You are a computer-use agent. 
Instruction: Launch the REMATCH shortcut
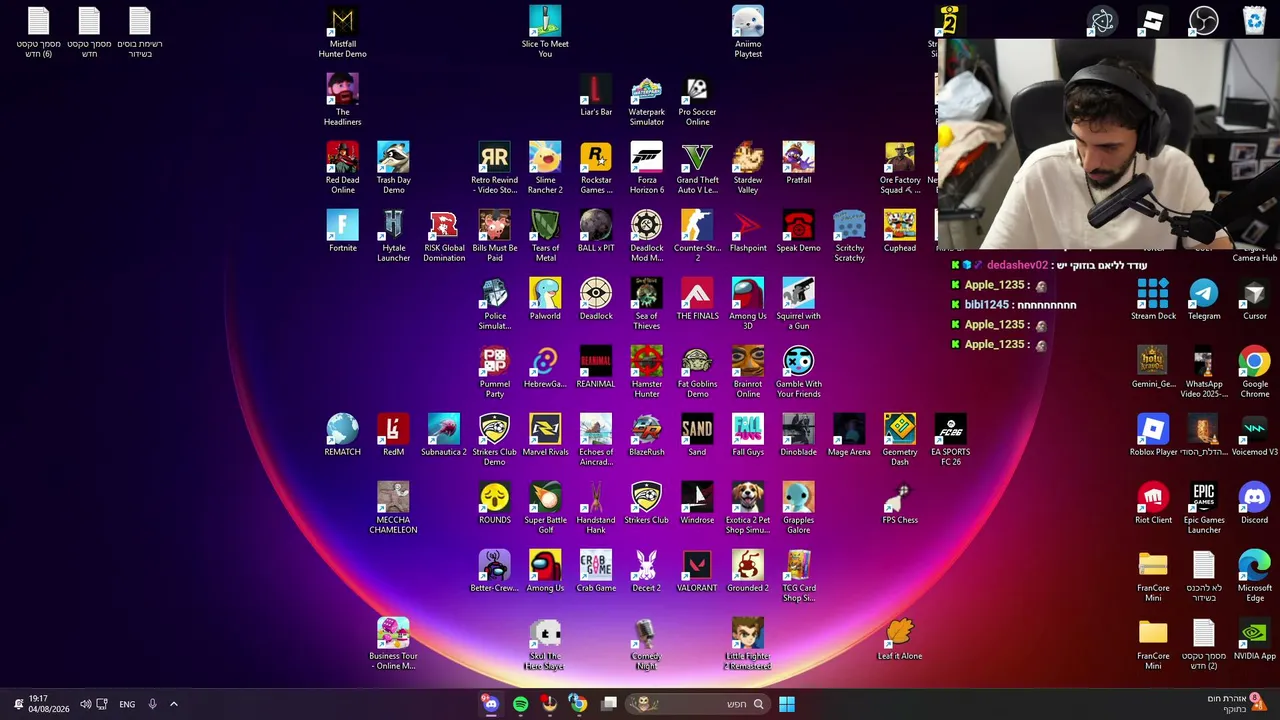[x=342, y=435]
